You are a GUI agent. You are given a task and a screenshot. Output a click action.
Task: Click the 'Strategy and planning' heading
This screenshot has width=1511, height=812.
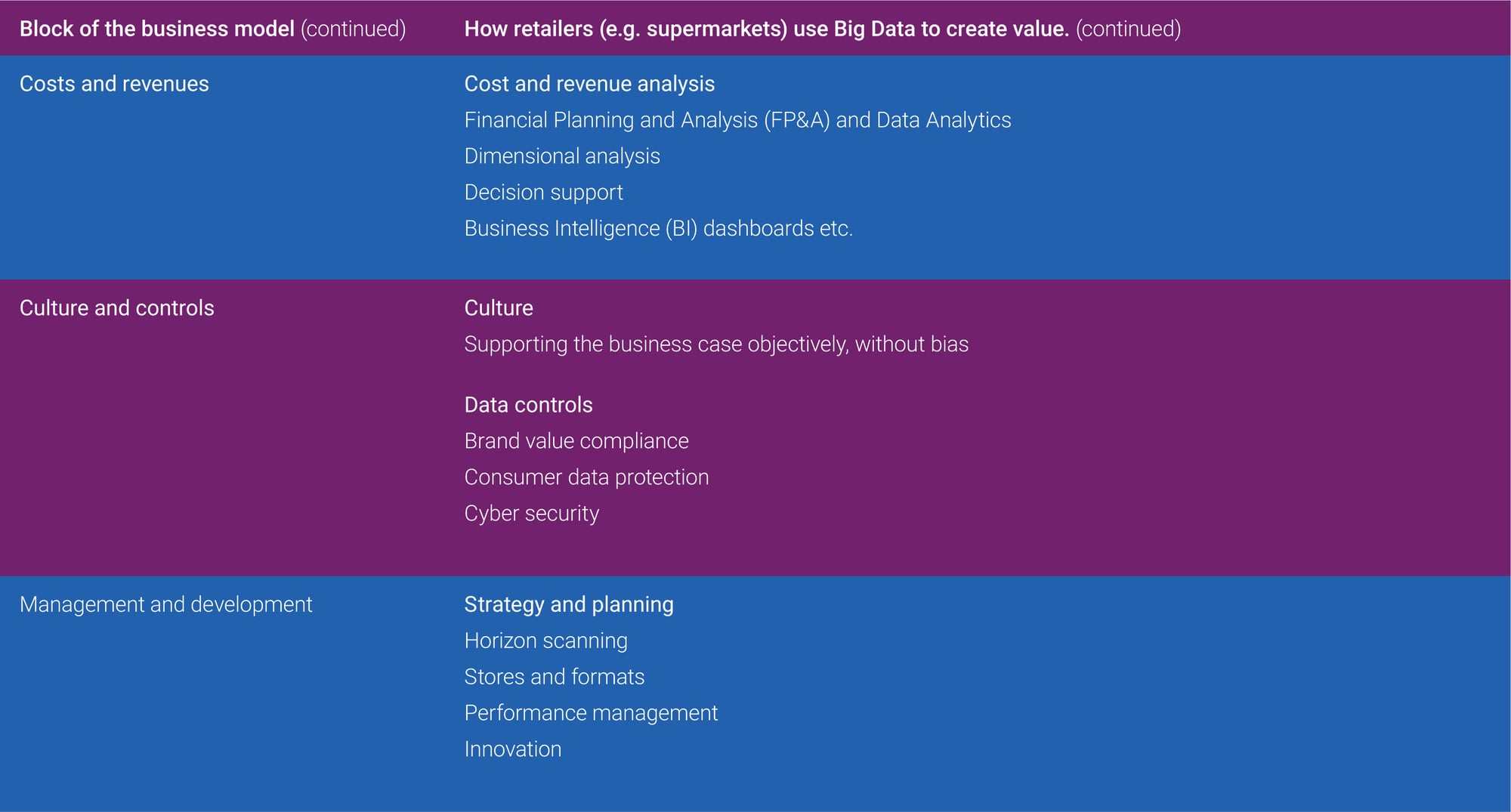coord(569,604)
